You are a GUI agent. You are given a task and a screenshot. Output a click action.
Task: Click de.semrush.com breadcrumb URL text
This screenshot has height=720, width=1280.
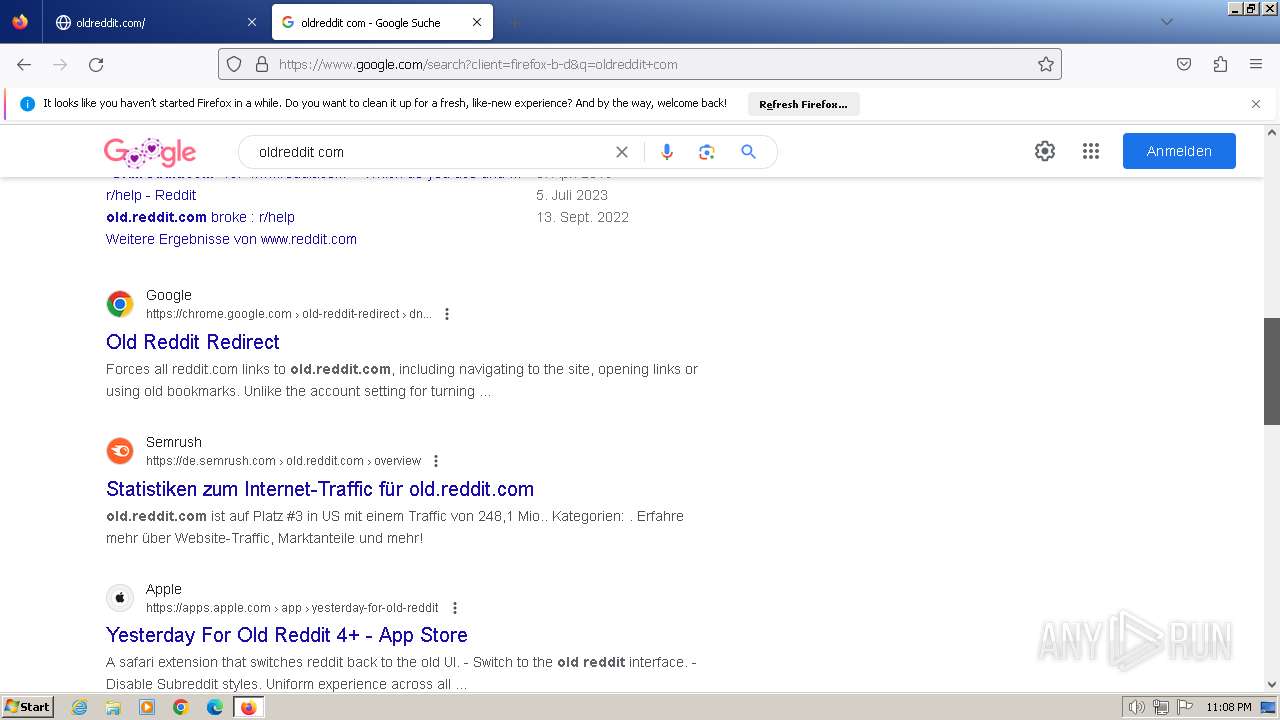(284, 461)
